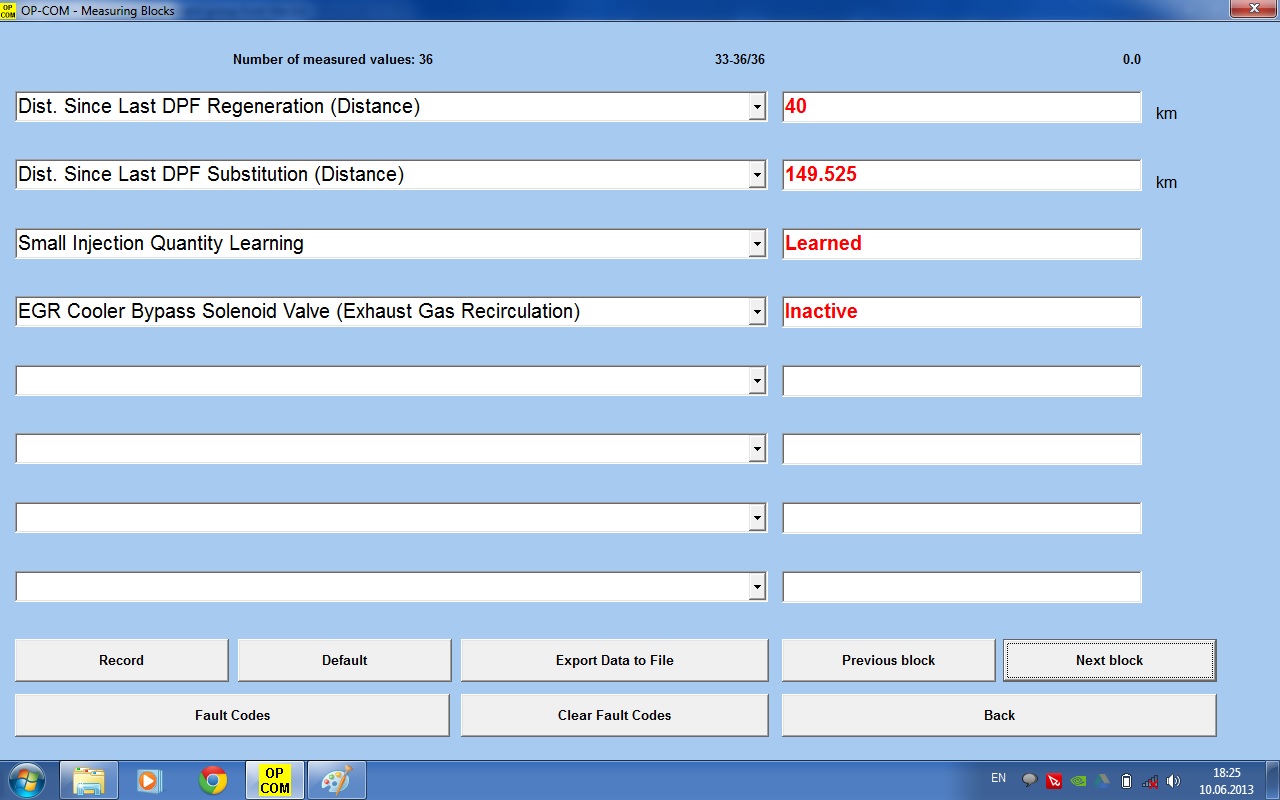Open Paint from the taskbar
The image size is (1280, 800).
[336, 780]
